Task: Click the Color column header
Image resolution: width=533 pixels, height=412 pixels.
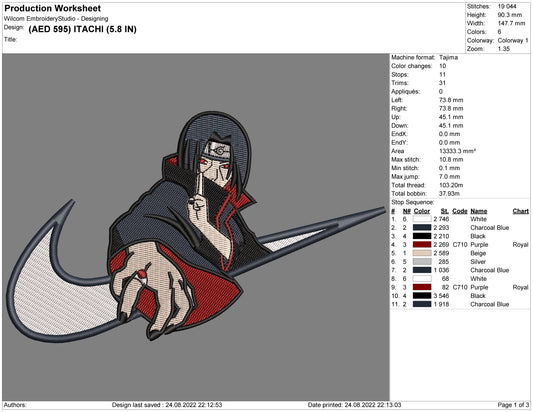Action: 422,211
